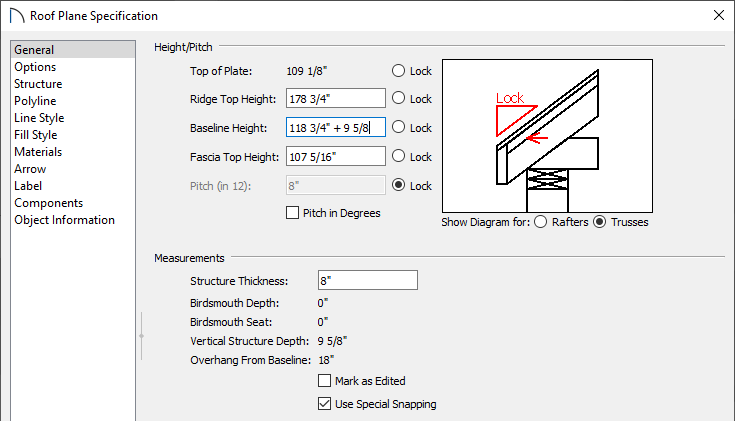Click the Vertical Structure Depth value 9 5/8"

pos(332,341)
